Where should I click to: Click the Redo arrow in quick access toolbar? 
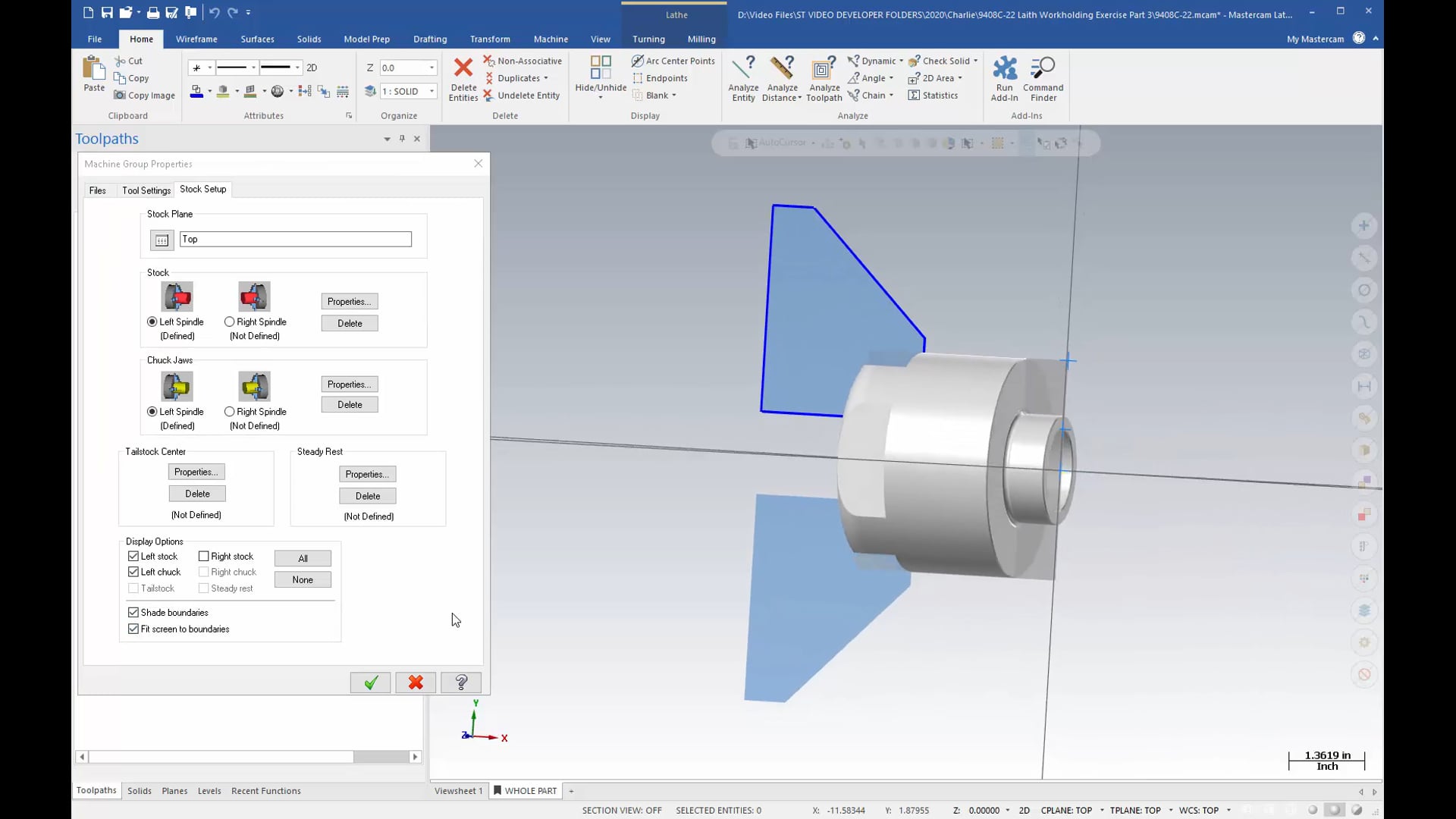point(233,12)
